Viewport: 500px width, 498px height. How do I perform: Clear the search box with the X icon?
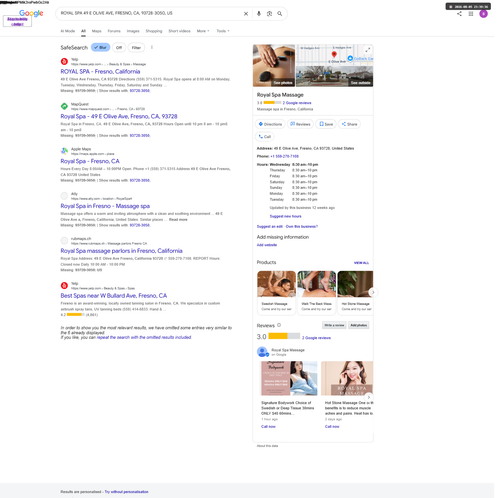(246, 14)
